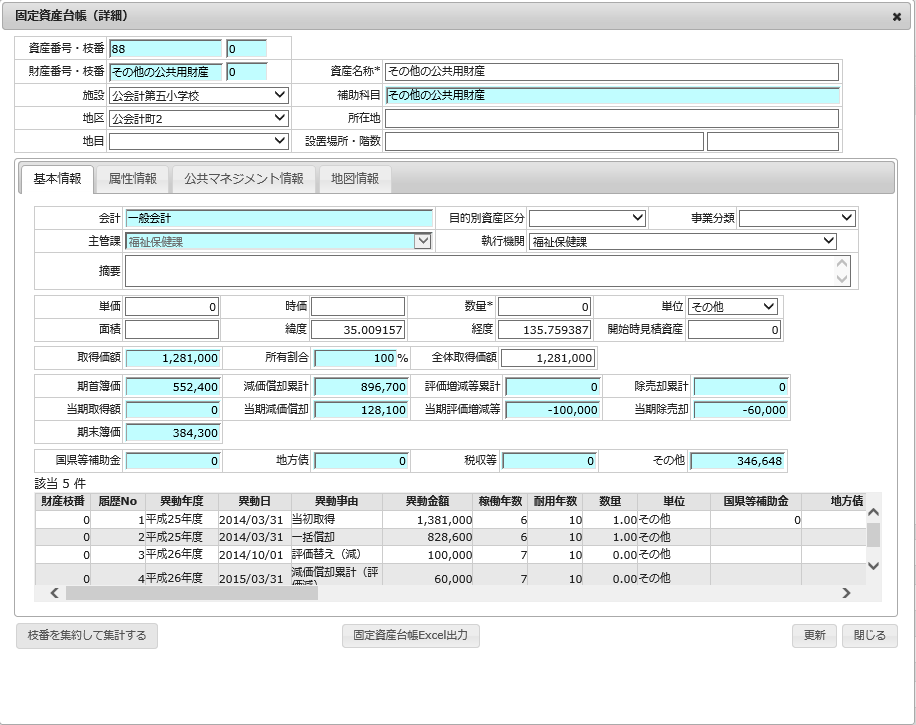916x725 pixels.
Task: Focus the 数量 input field
Action: tap(544, 307)
